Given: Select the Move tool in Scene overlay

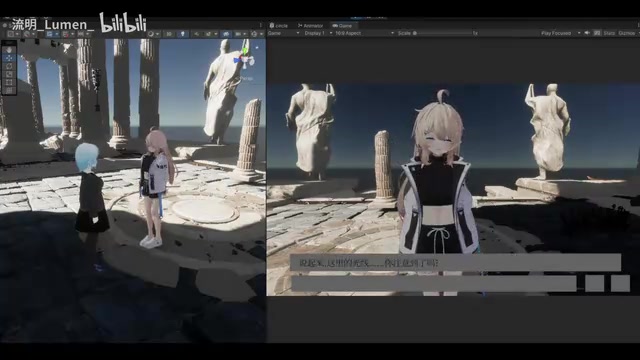Looking at the screenshot, I should [9, 58].
